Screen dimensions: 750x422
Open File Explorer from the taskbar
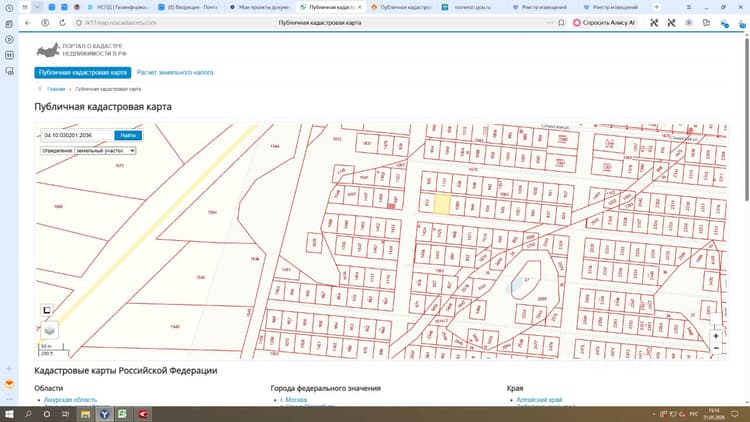point(85,414)
